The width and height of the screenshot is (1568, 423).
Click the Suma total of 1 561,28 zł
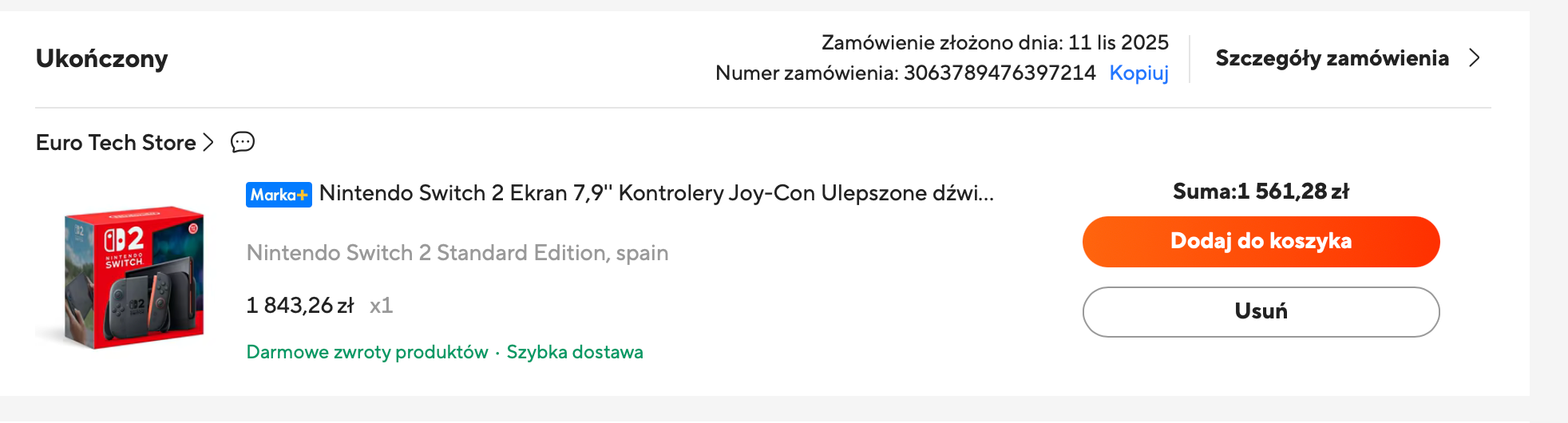coord(1261,192)
